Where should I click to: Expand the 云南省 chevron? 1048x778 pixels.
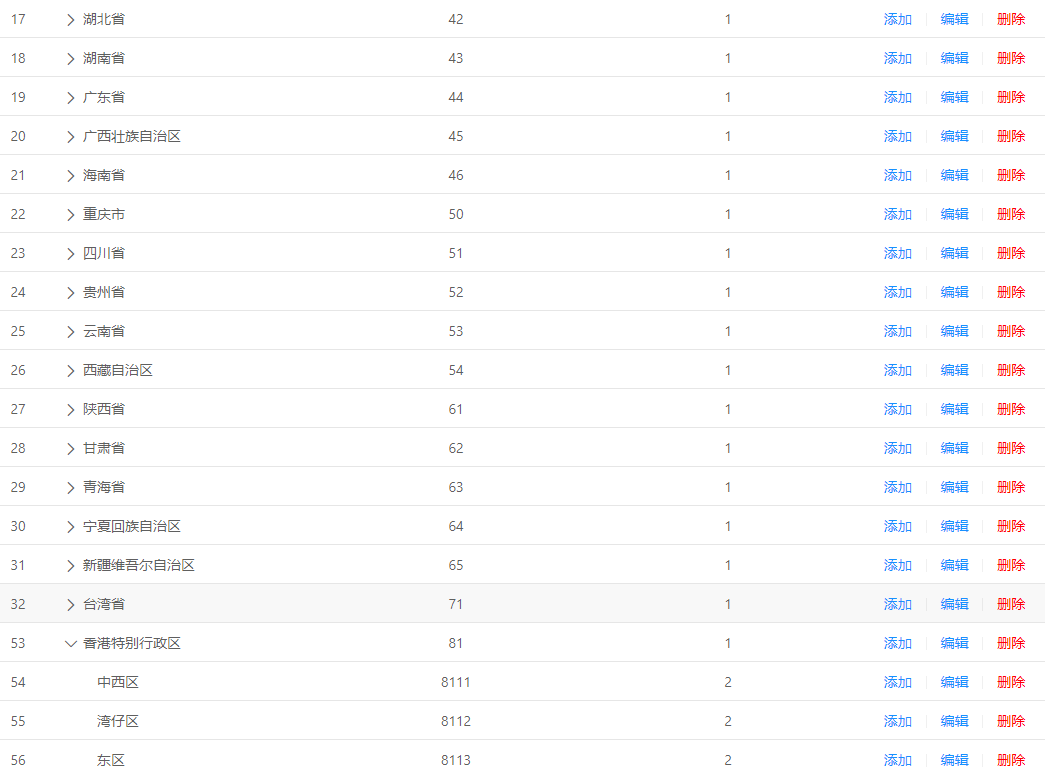pyautogui.click(x=70, y=332)
